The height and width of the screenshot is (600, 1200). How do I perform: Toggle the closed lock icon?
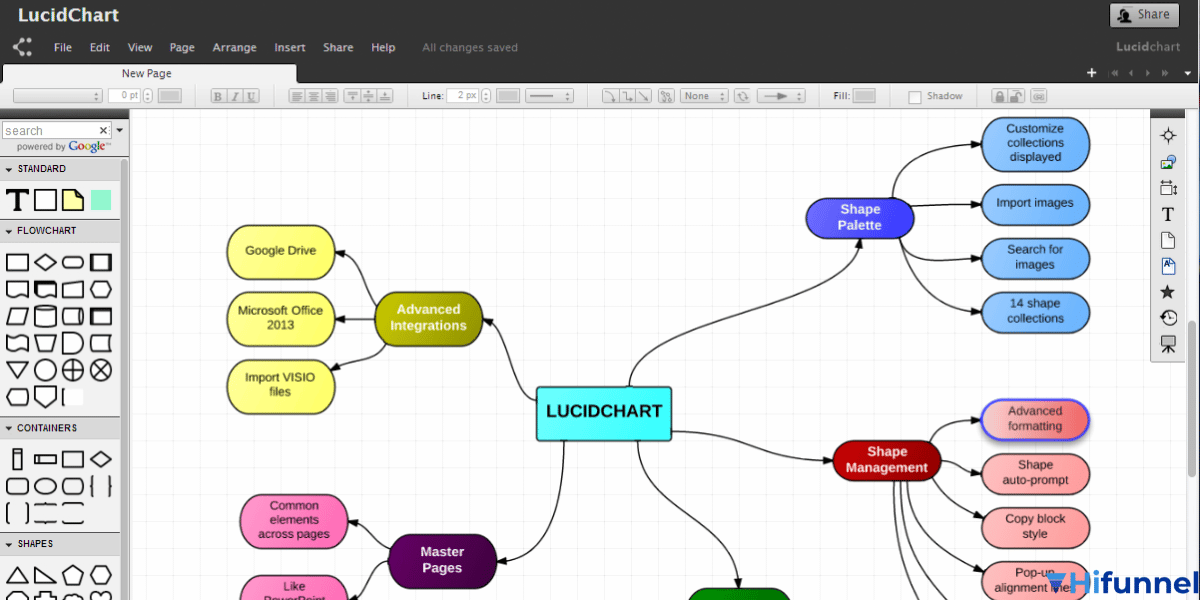pos(999,96)
